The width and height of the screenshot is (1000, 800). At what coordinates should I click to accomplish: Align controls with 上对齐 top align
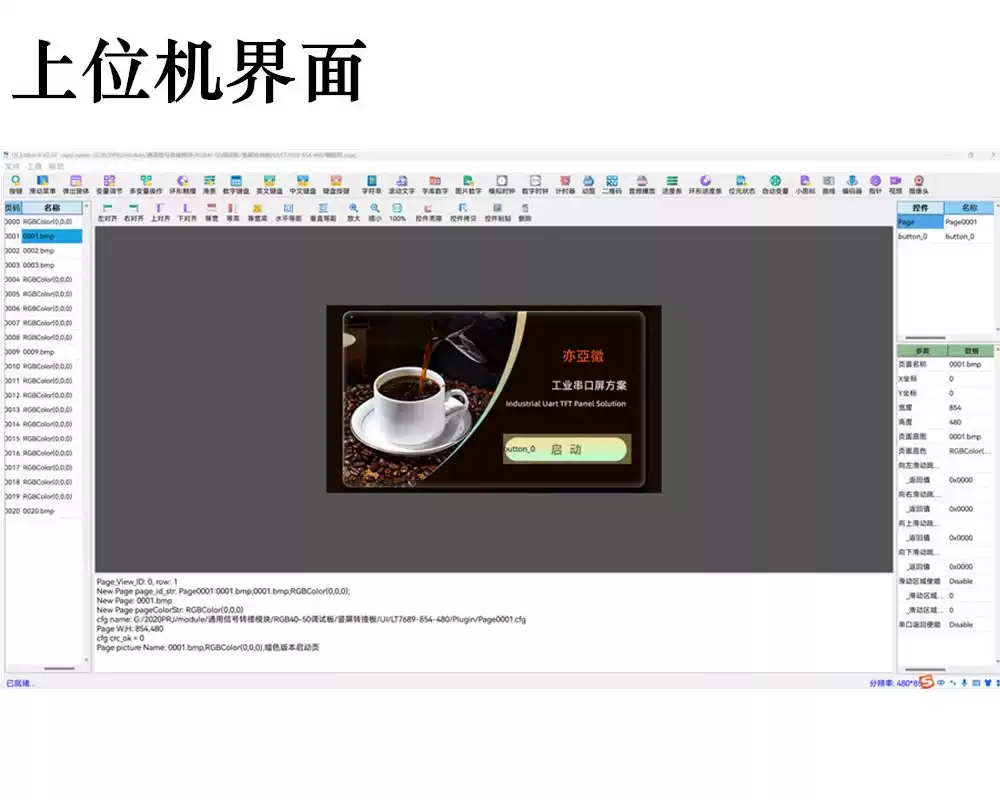[160, 212]
